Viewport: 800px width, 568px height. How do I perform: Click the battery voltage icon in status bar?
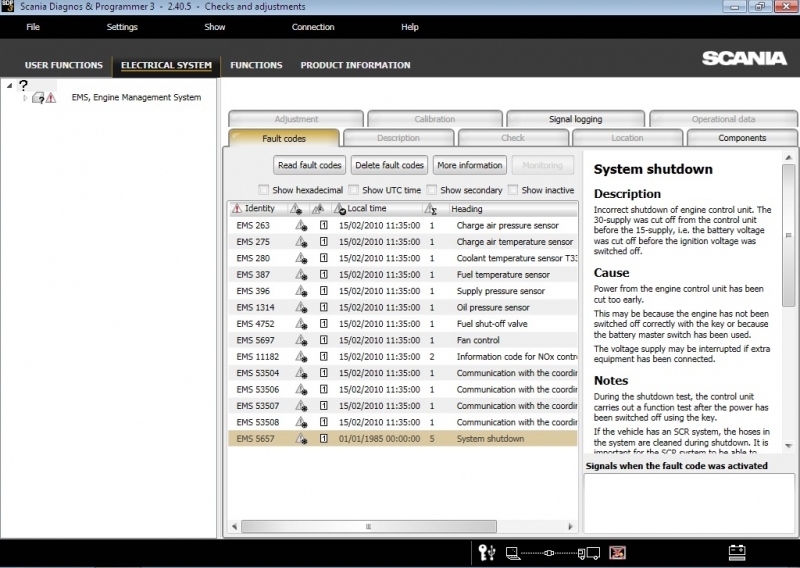coord(737,552)
